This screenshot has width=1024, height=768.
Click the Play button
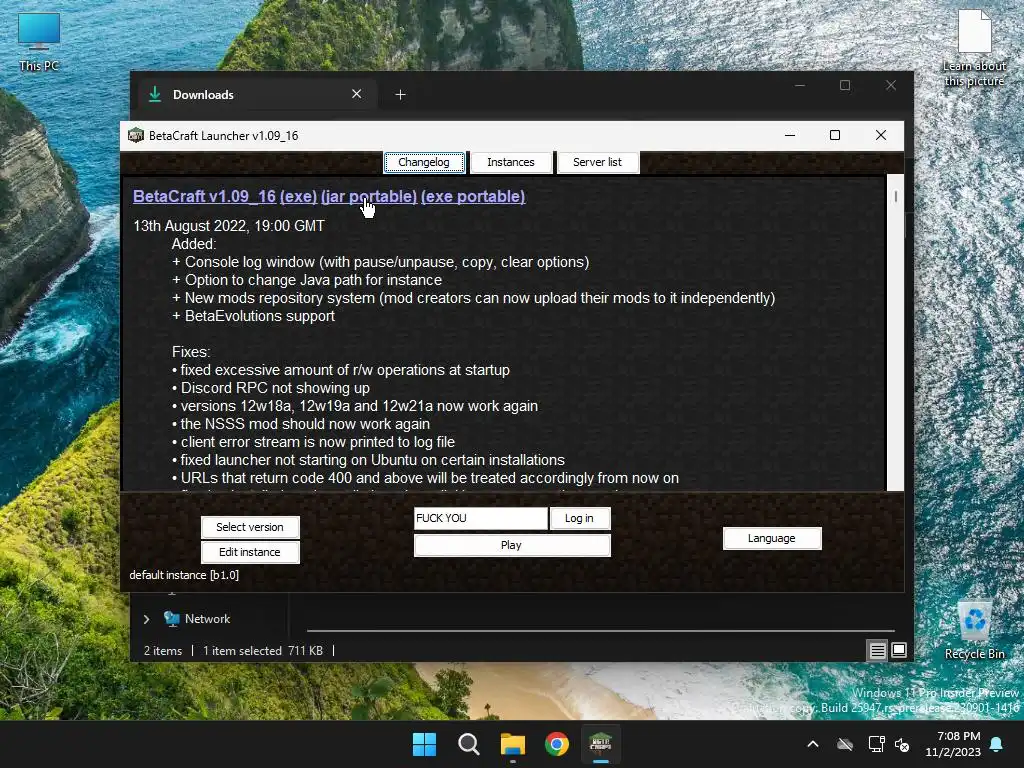tap(511, 545)
